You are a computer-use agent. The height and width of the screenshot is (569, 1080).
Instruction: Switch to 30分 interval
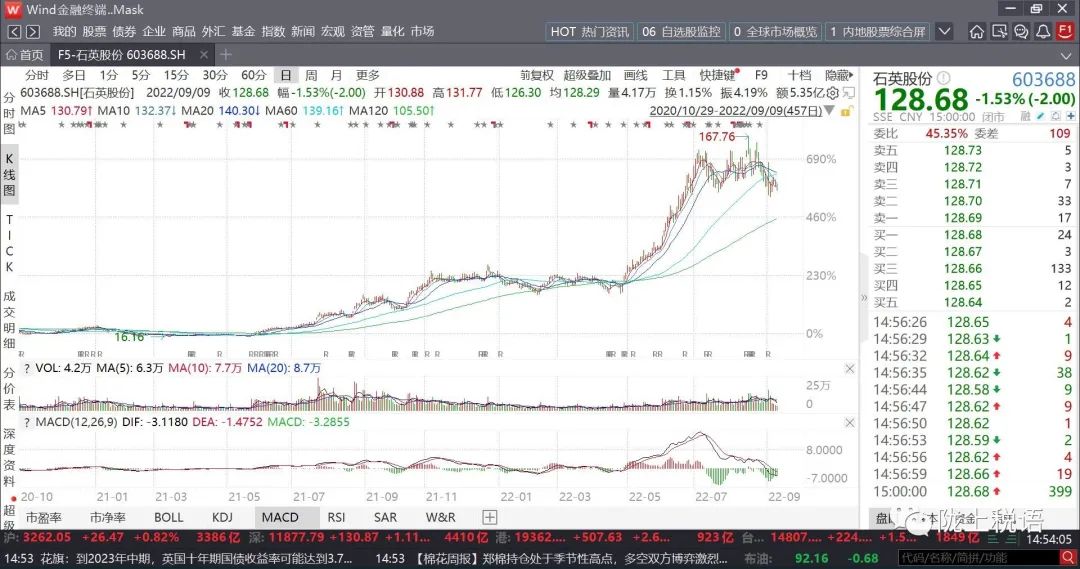pos(214,75)
